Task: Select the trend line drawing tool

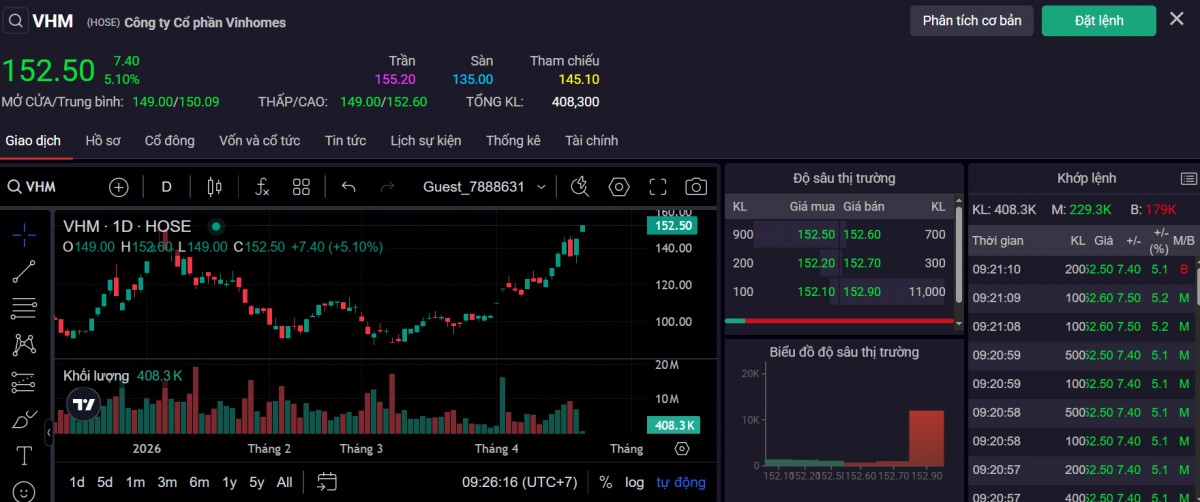Action: coord(24,270)
